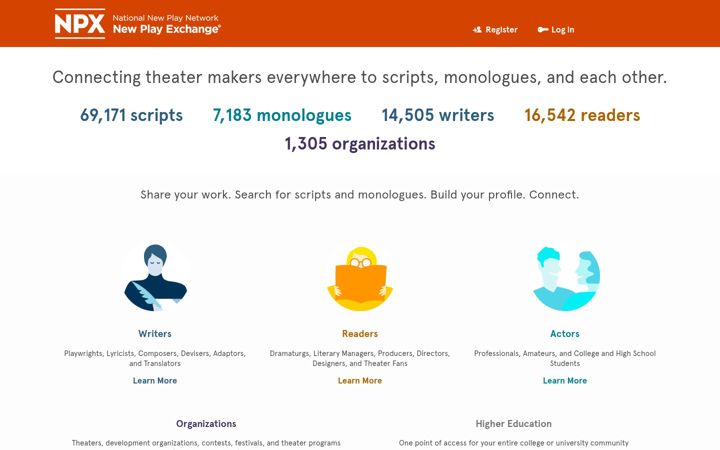The image size is (720, 450).
Task: Click 'Theaters, development organizations' description text
Action: [x=206, y=443]
